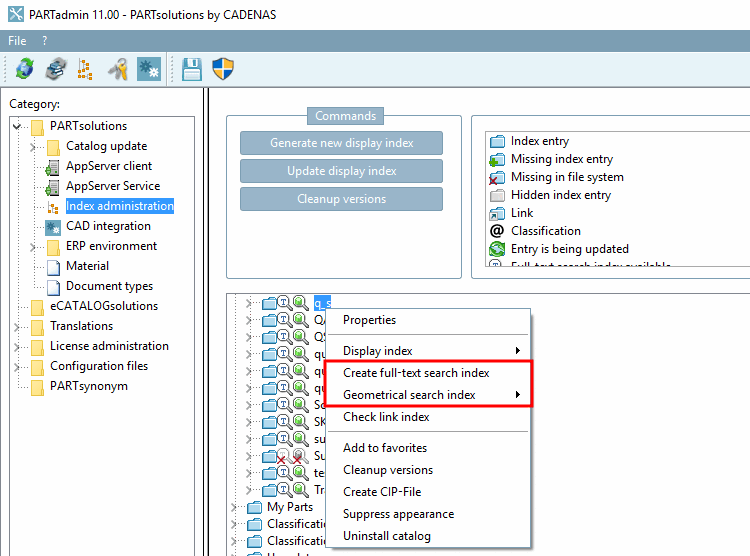Click the License keys toolbar icon
Image resolution: width=750 pixels, height=556 pixels.
click(x=118, y=69)
